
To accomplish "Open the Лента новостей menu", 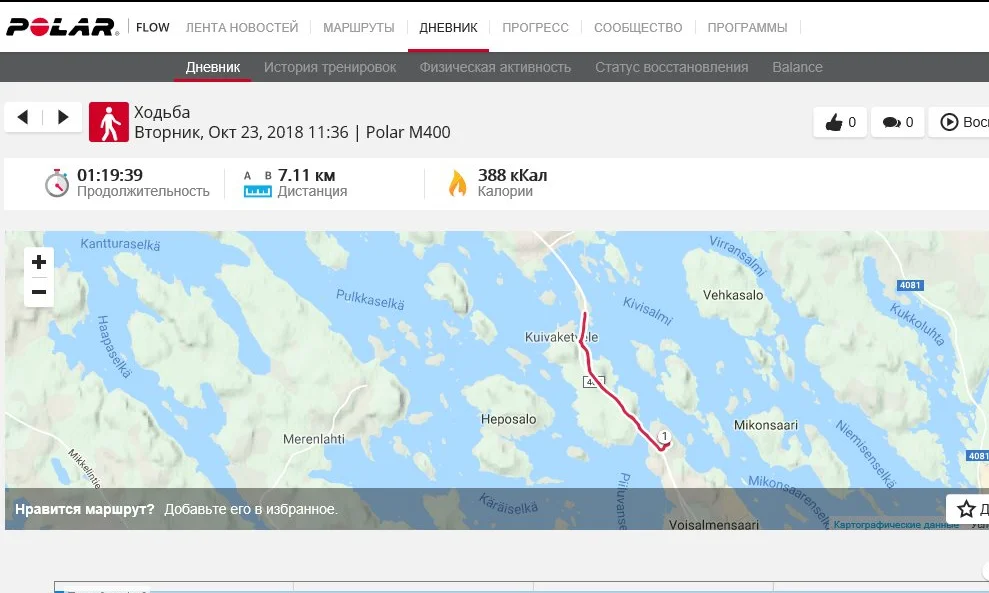I will pos(242,28).
